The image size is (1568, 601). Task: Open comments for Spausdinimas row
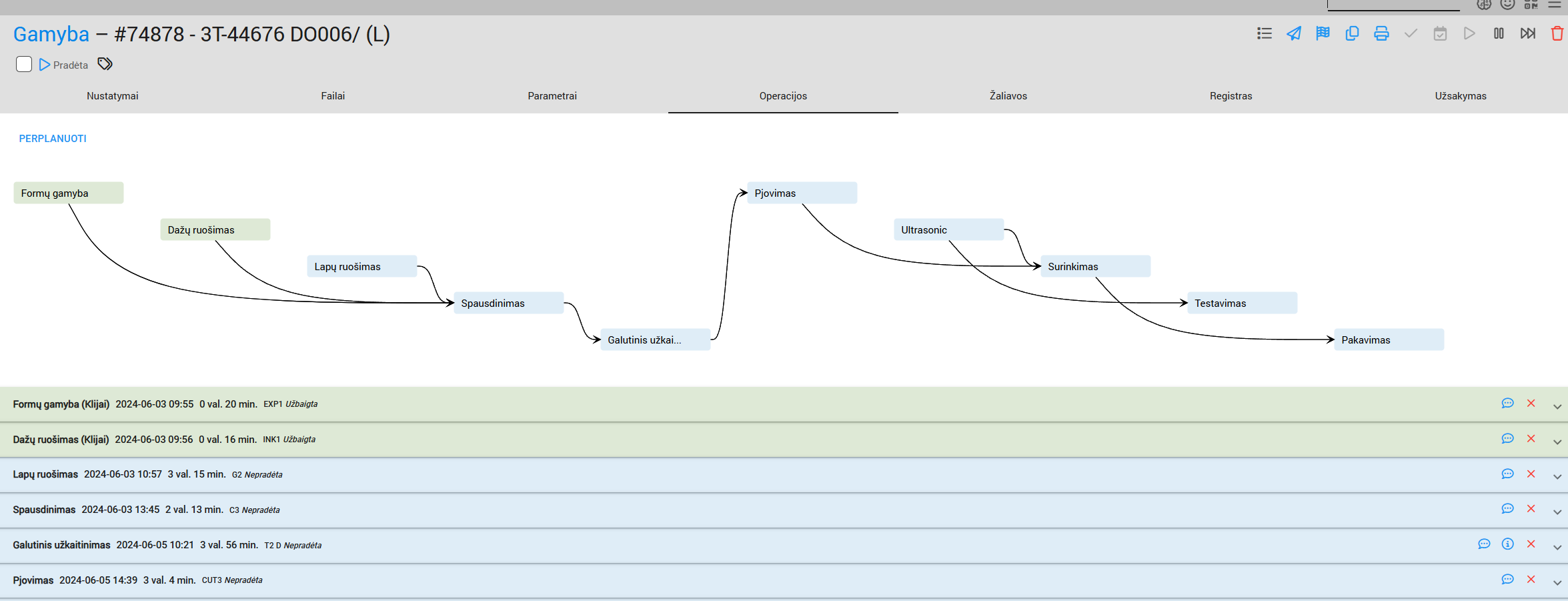coord(1507,509)
